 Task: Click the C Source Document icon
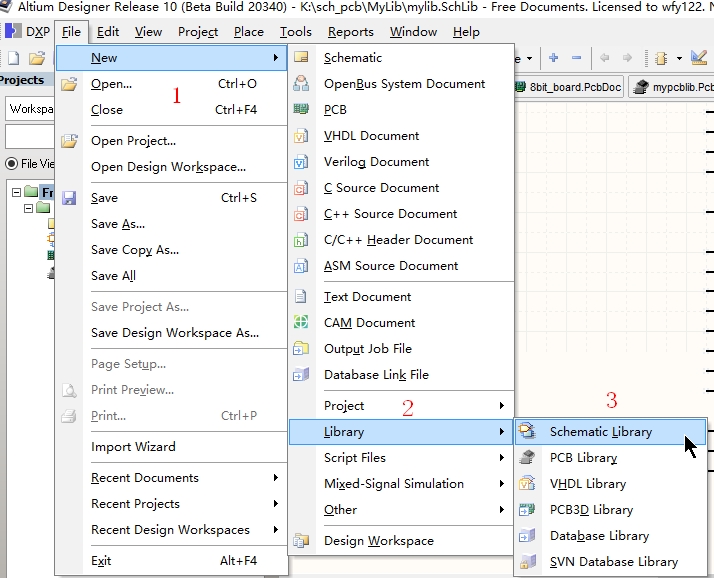301,188
